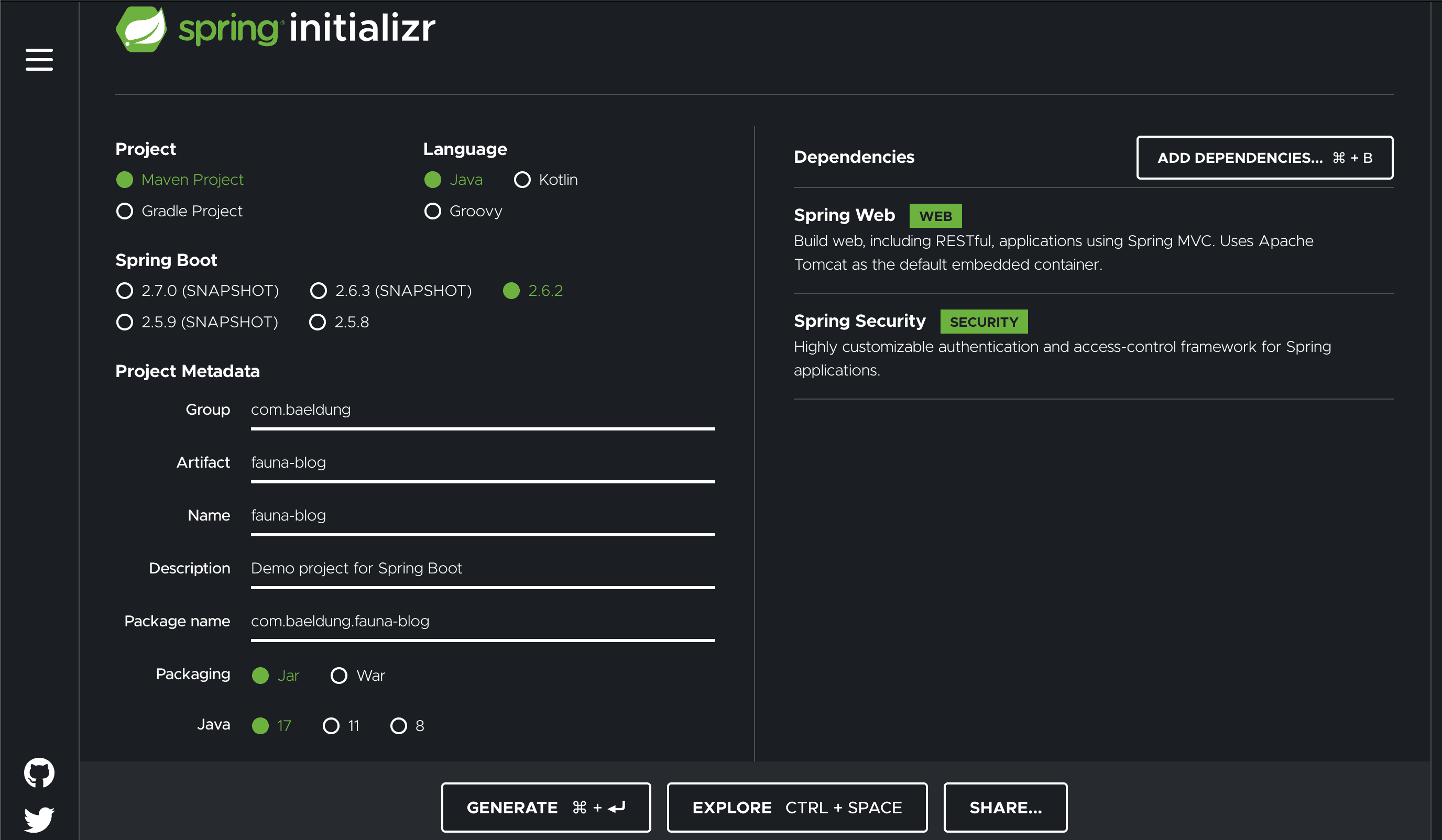Select Java version 11
The width and height of the screenshot is (1442, 840).
pos(331,726)
